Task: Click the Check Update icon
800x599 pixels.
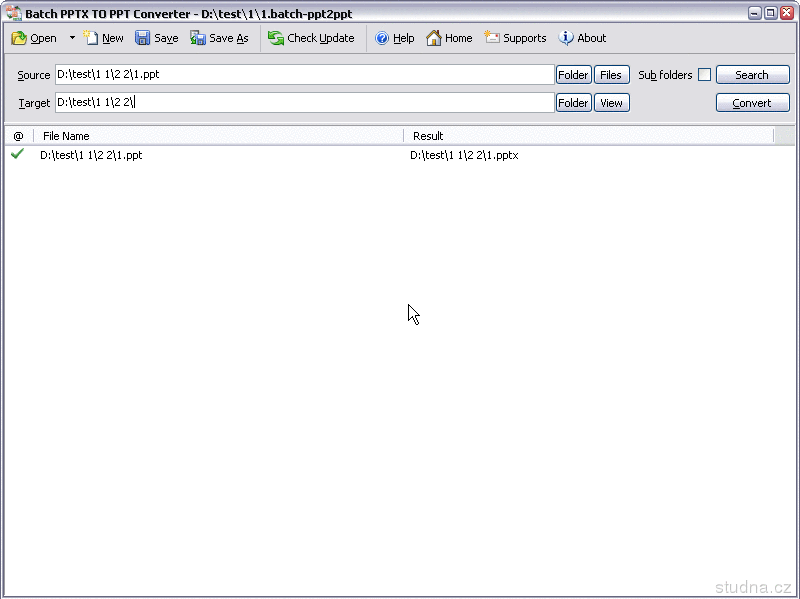Action: click(276, 38)
